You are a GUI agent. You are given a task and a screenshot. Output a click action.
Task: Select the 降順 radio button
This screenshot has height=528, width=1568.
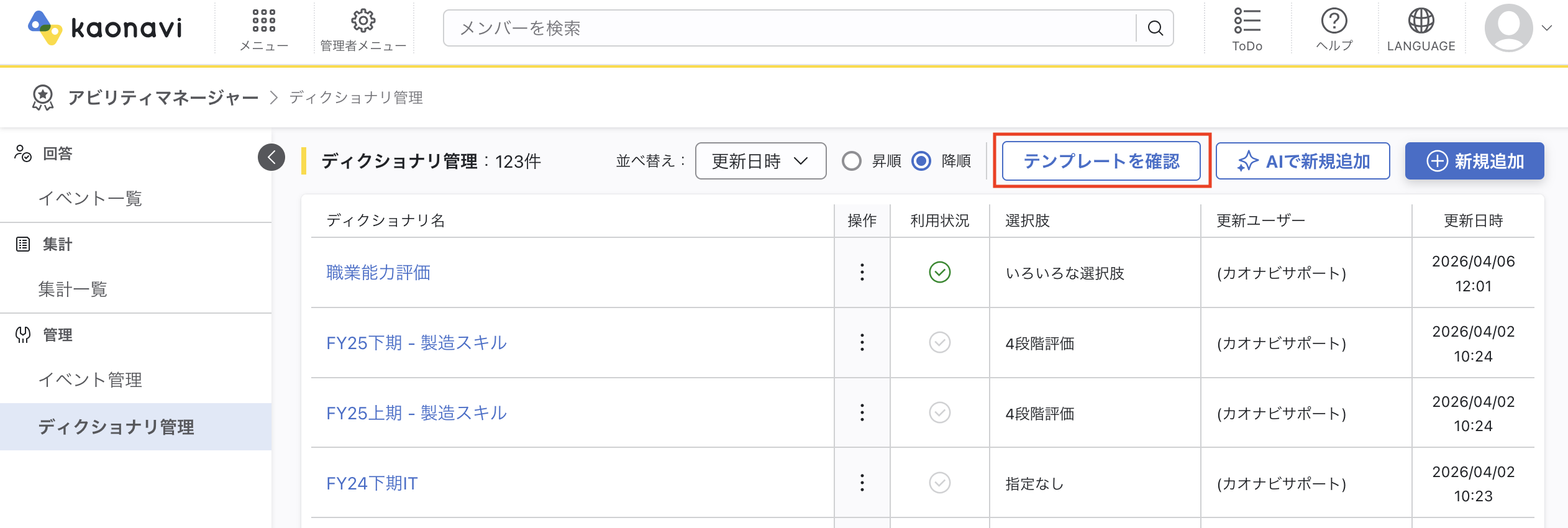point(921,161)
